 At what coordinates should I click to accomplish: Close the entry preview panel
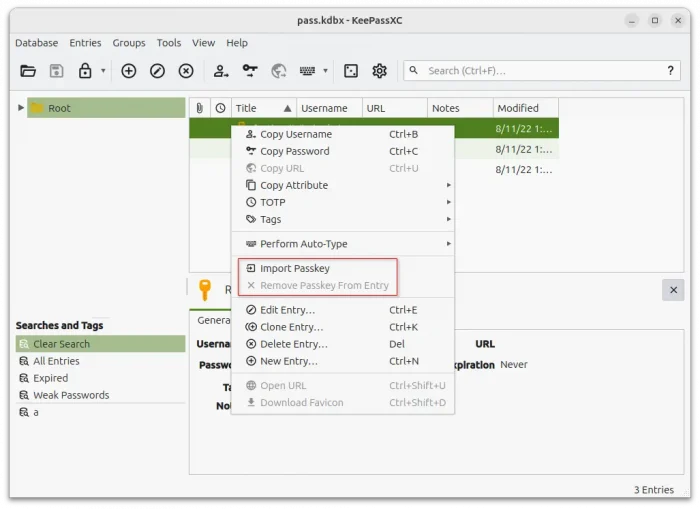(x=673, y=289)
